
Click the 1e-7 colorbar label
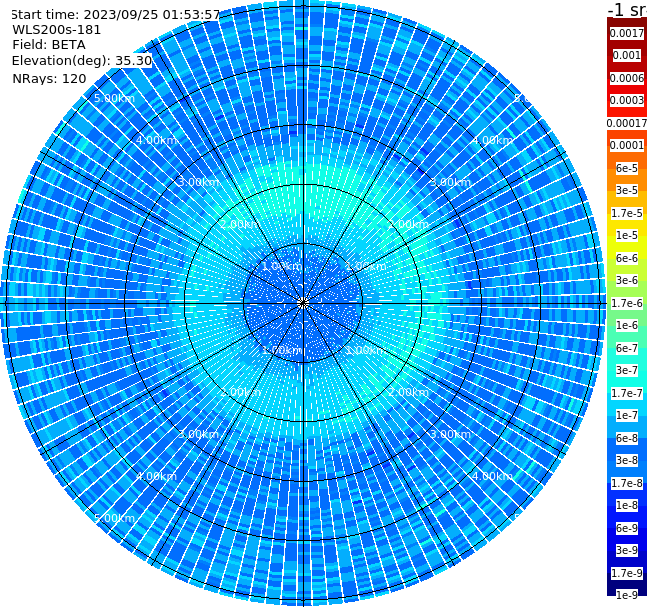click(x=626, y=415)
